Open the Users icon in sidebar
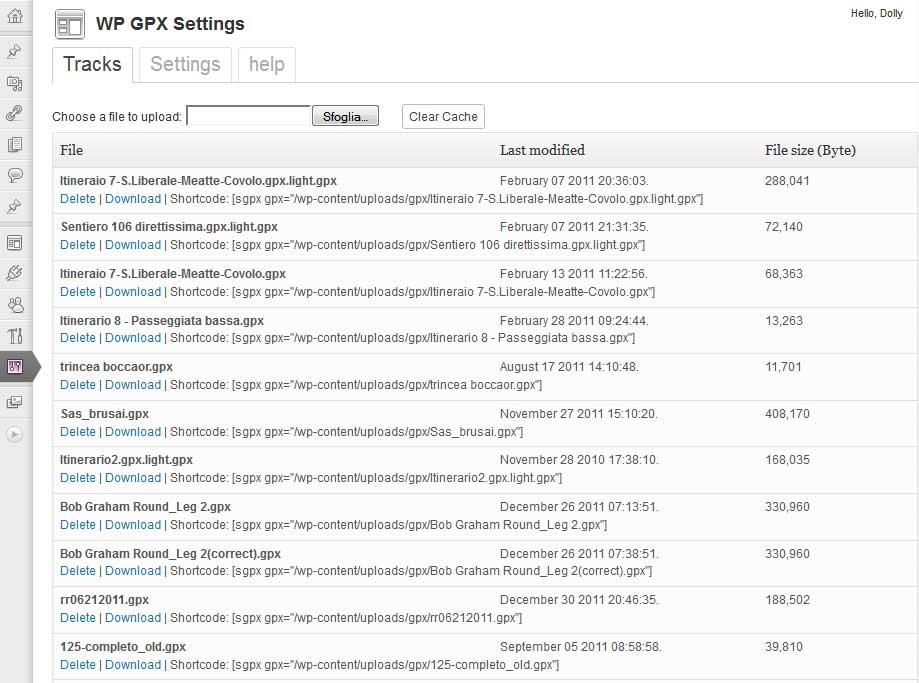The height and width of the screenshot is (683, 919). [15, 304]
